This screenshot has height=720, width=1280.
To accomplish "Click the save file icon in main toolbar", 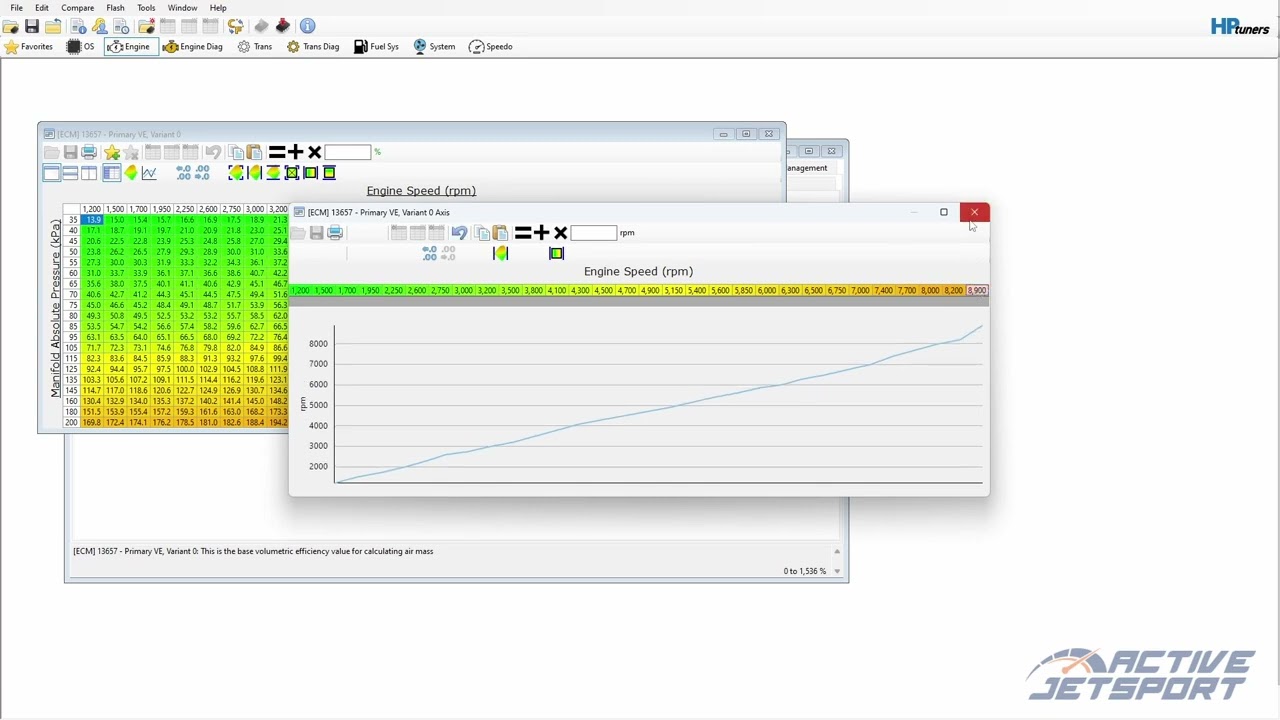I will [32, 26].
